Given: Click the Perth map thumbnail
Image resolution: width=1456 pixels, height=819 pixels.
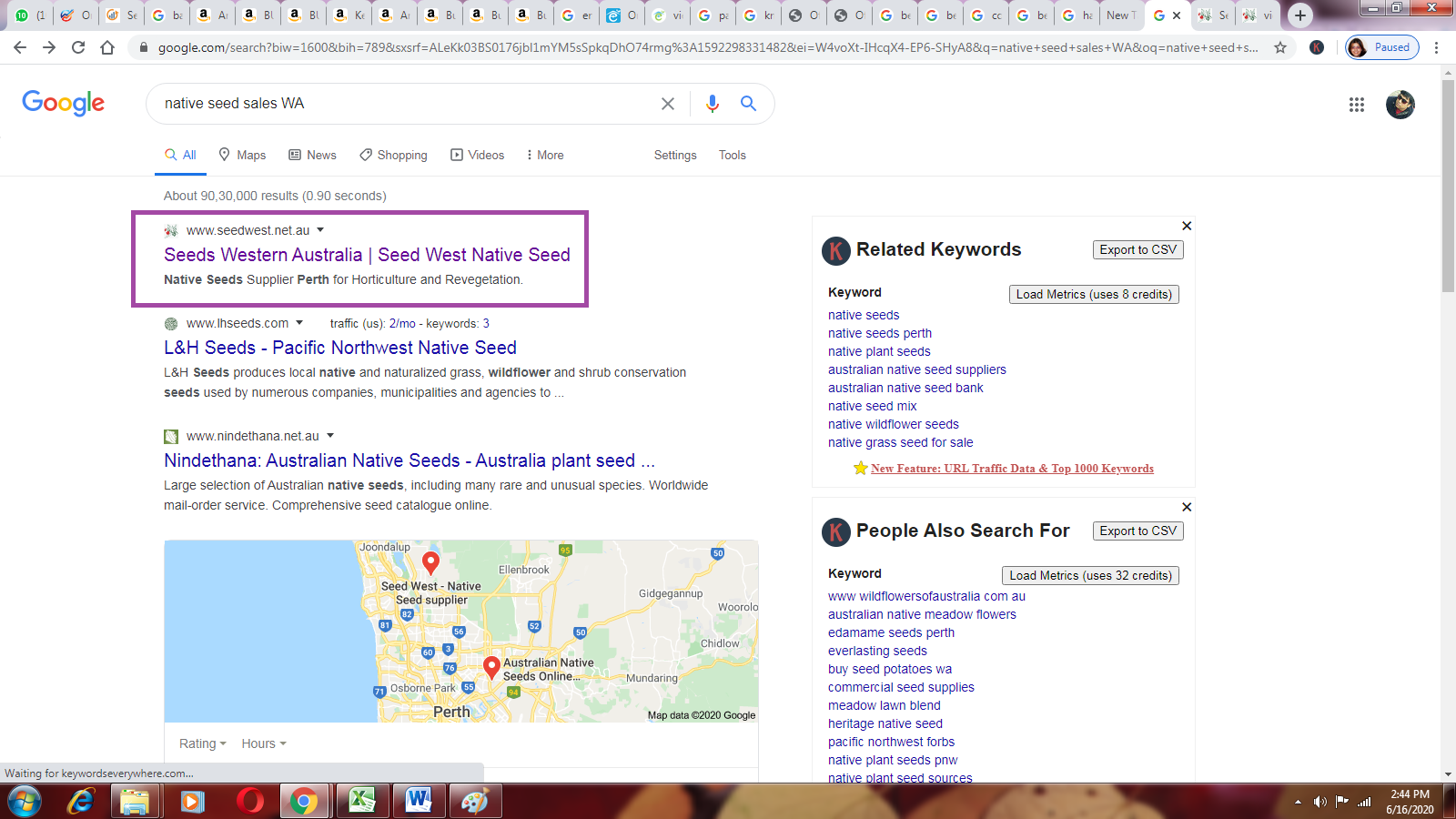Looking at the screenshot, I should pos(461,632).
